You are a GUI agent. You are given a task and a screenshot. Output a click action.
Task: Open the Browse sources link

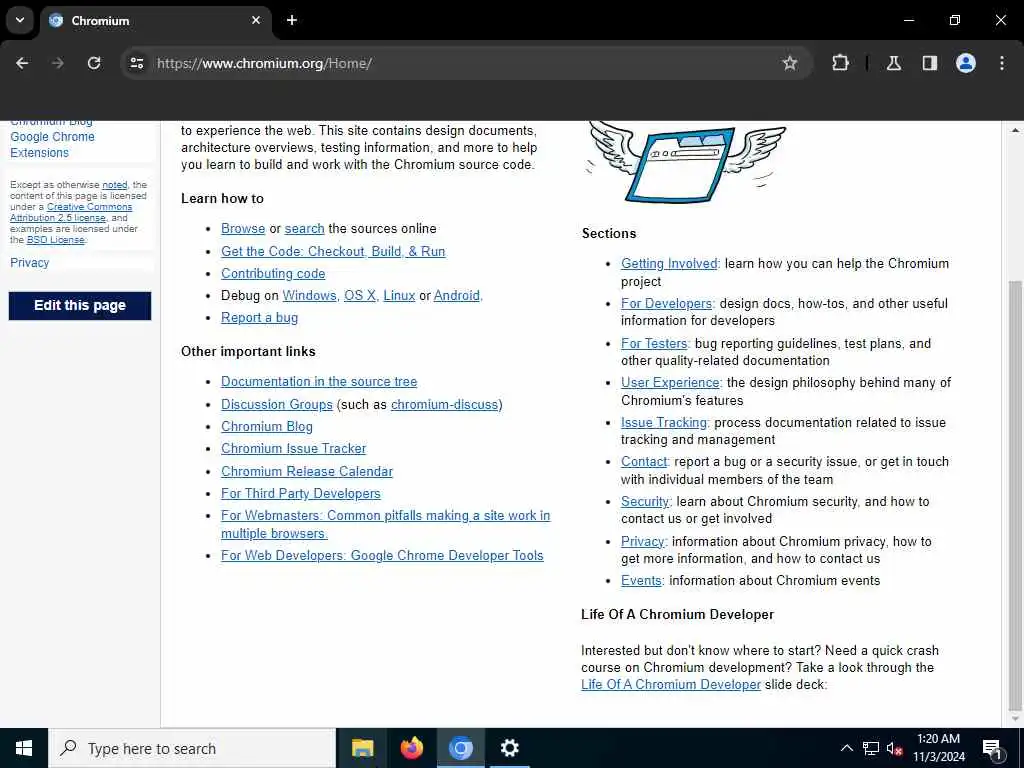243,229
